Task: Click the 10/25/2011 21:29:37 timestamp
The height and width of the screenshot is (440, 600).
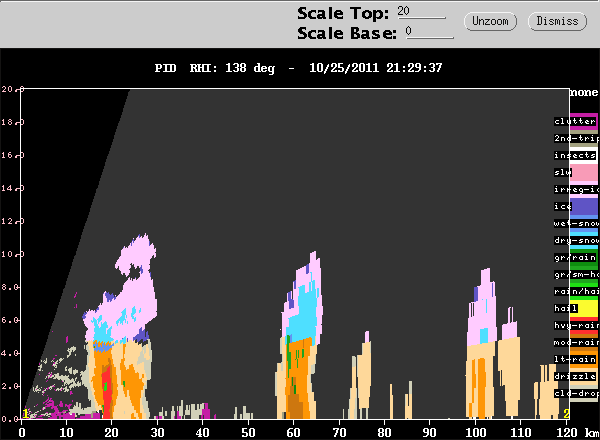Action: click(x=375, y=68)
